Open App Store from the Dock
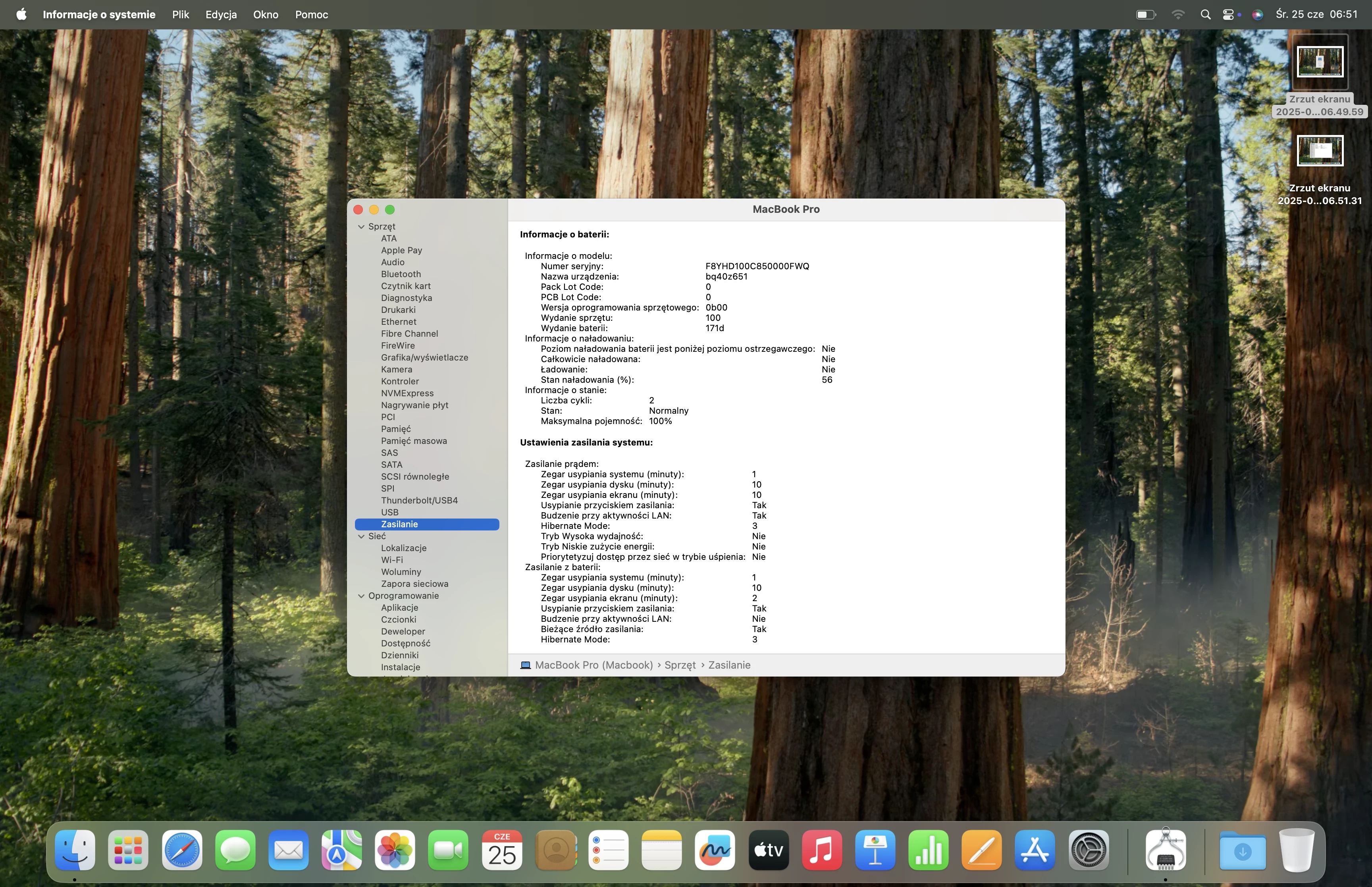Image resolution: width=1372 pixels, height=887 pixels. pyautogui.click(x=1035, y=850)
